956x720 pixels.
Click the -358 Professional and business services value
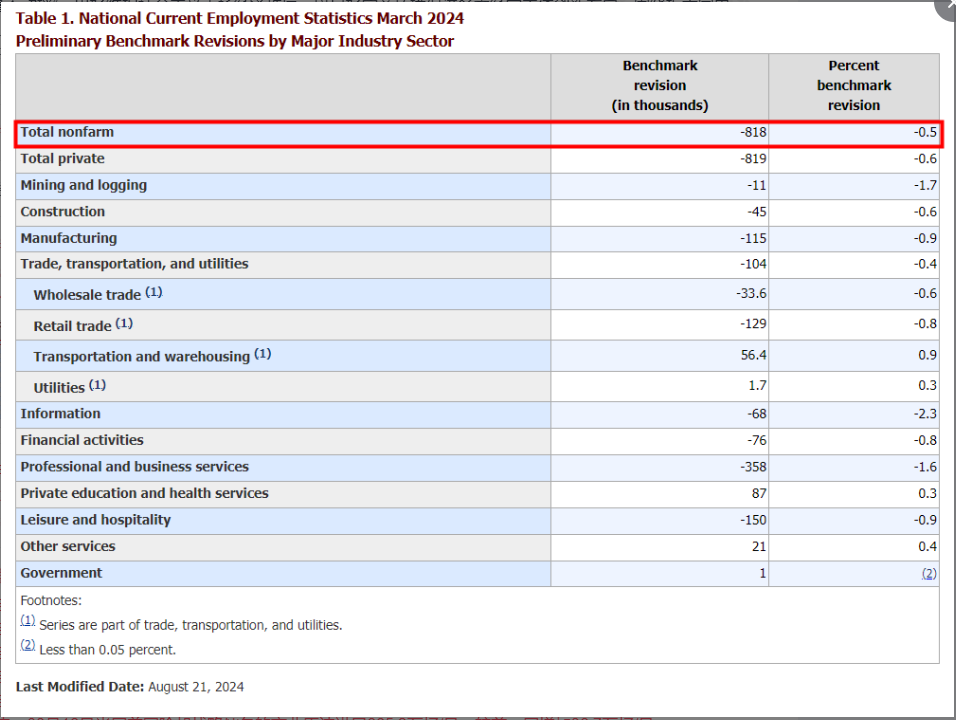[752, 467]
